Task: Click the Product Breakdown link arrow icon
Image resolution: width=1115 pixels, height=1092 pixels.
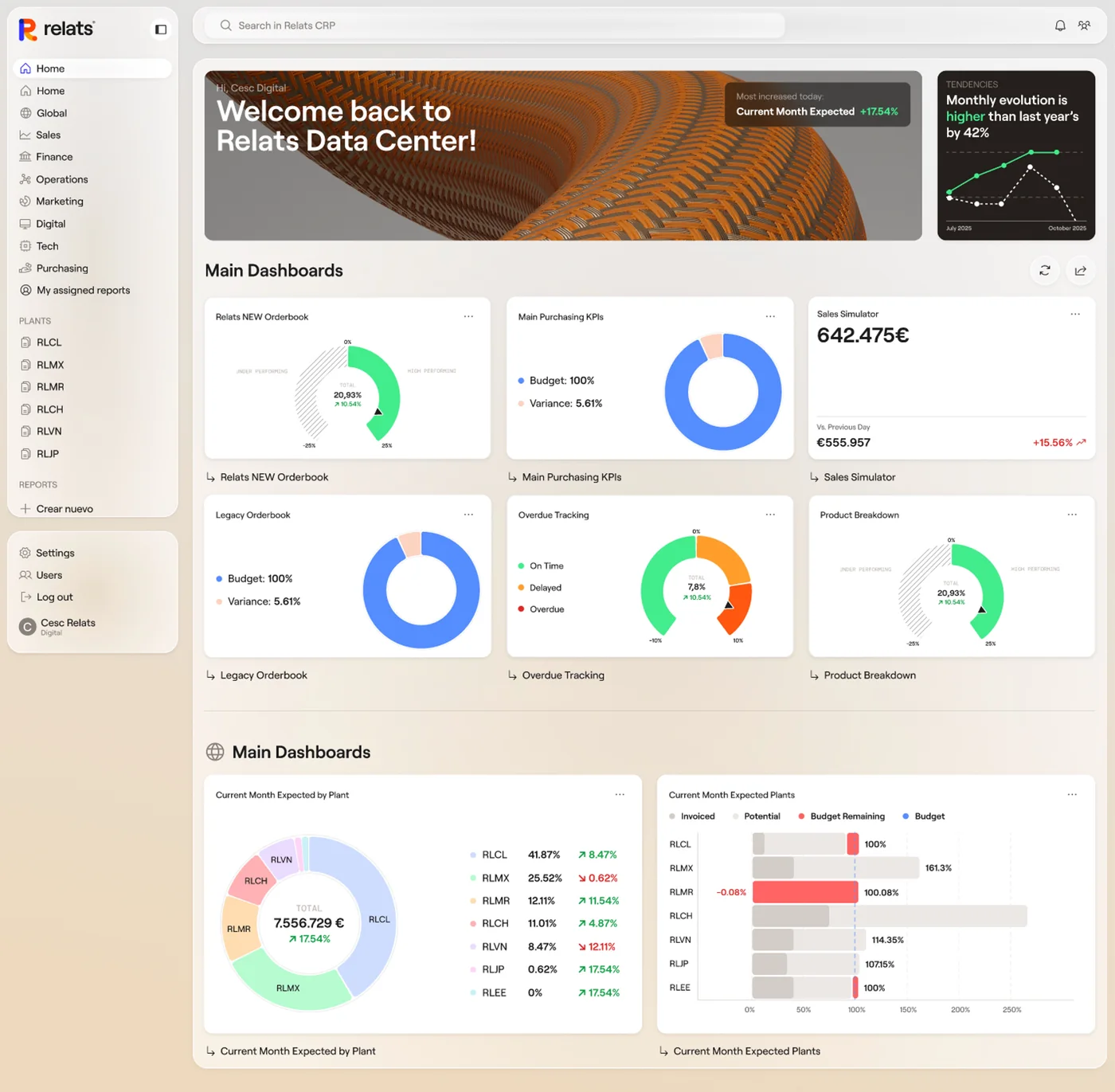Action: 814,675
